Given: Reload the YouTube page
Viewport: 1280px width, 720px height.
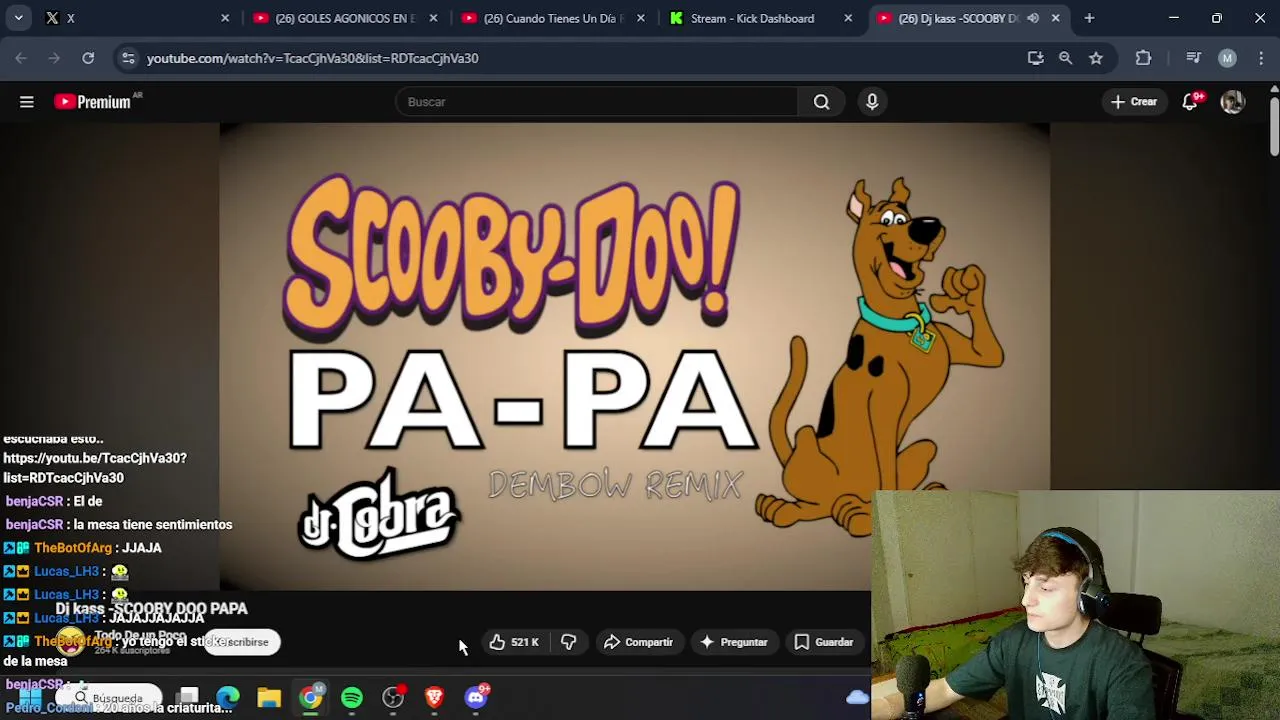Looking at the screenshot, I should tap(88, 58).
